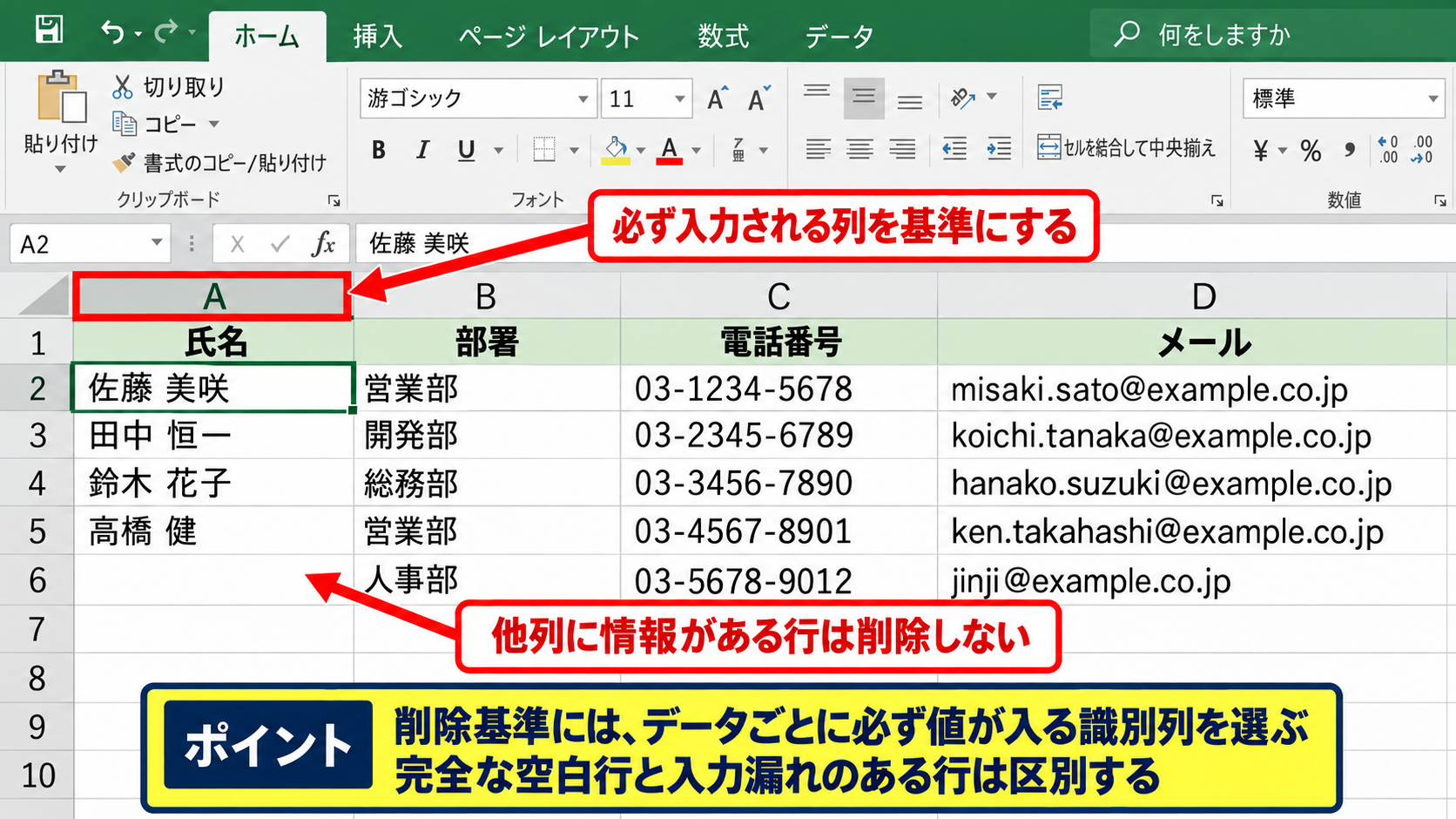Click the 貼り付け paste clipboard icon
Screen dimensions: 1456x819
61,98
